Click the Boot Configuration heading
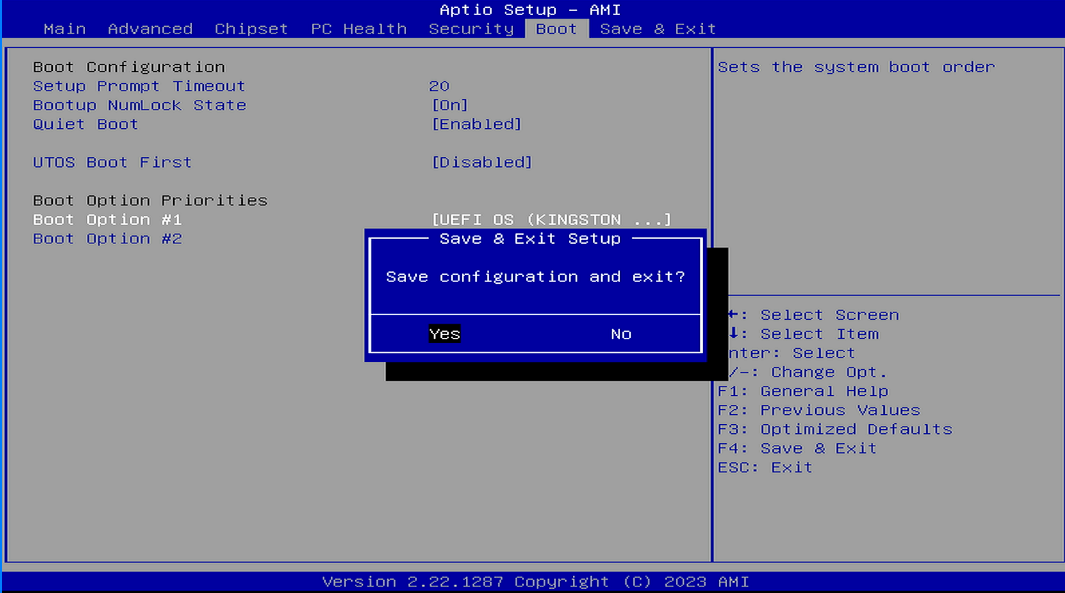Screen dimensions: 1065x593 pos(128,67)
